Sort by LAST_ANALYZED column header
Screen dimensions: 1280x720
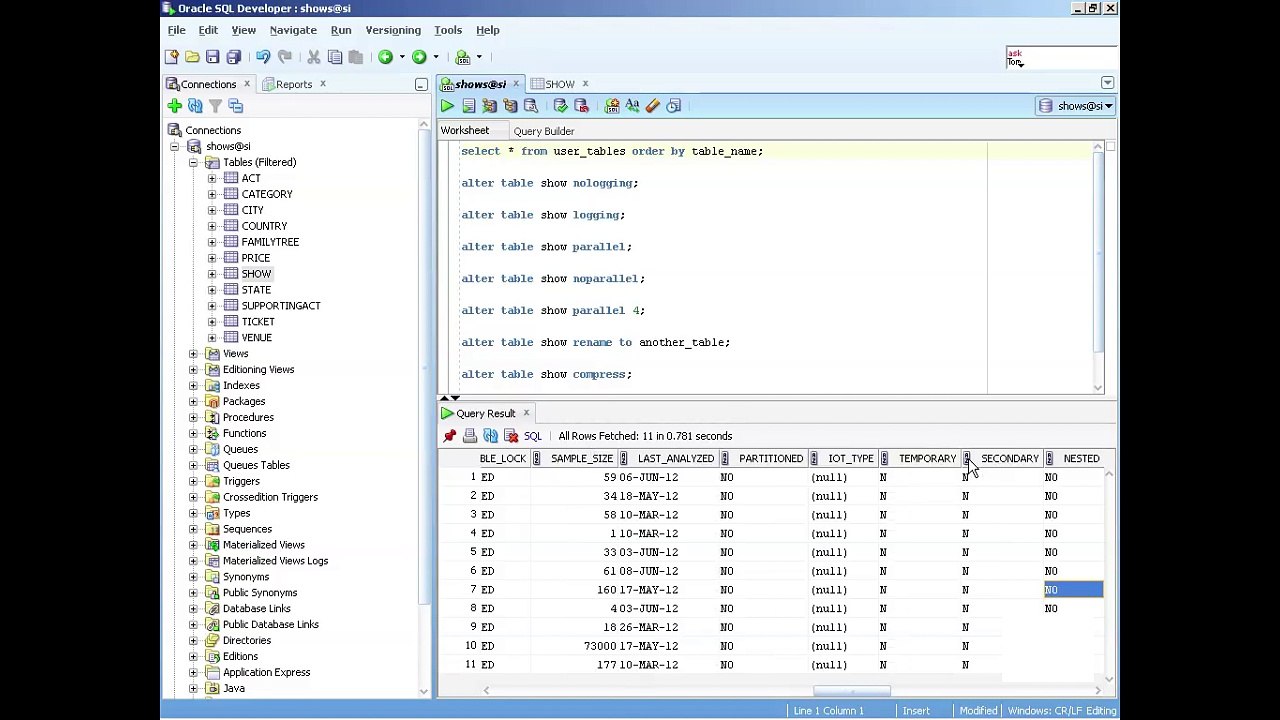coord(676,459)
